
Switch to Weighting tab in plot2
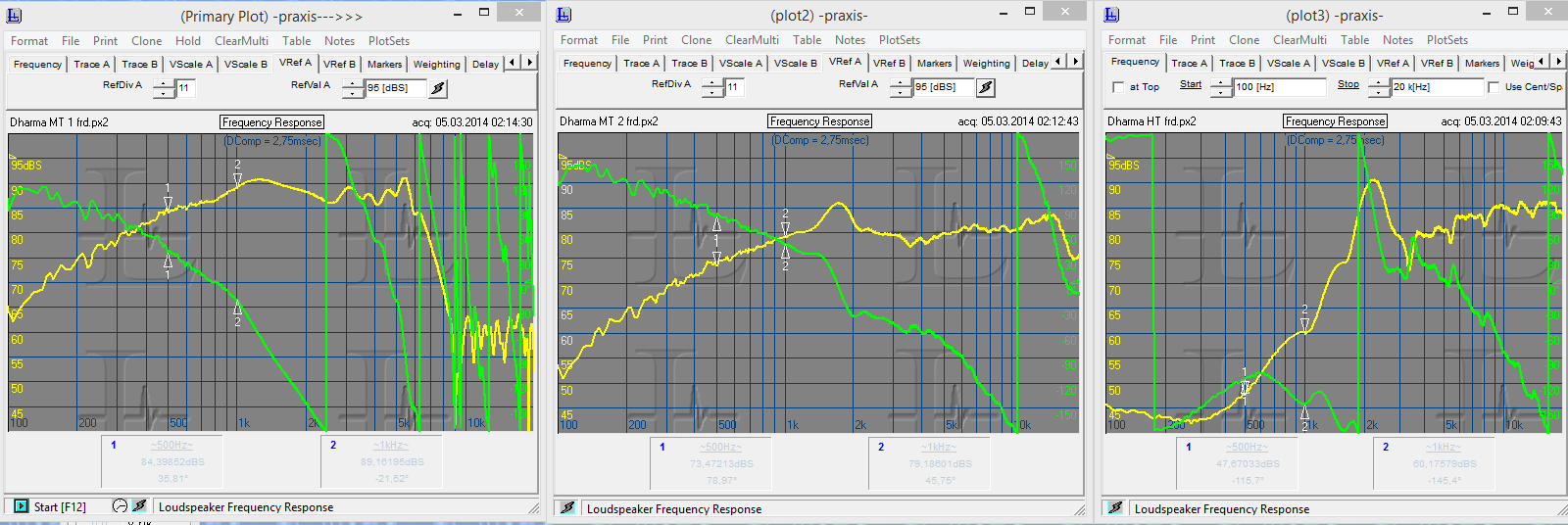coord(986,64)
